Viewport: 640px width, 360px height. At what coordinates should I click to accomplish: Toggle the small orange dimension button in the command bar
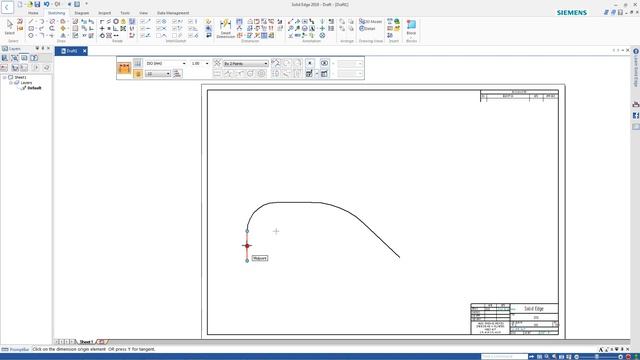(138, 74)
